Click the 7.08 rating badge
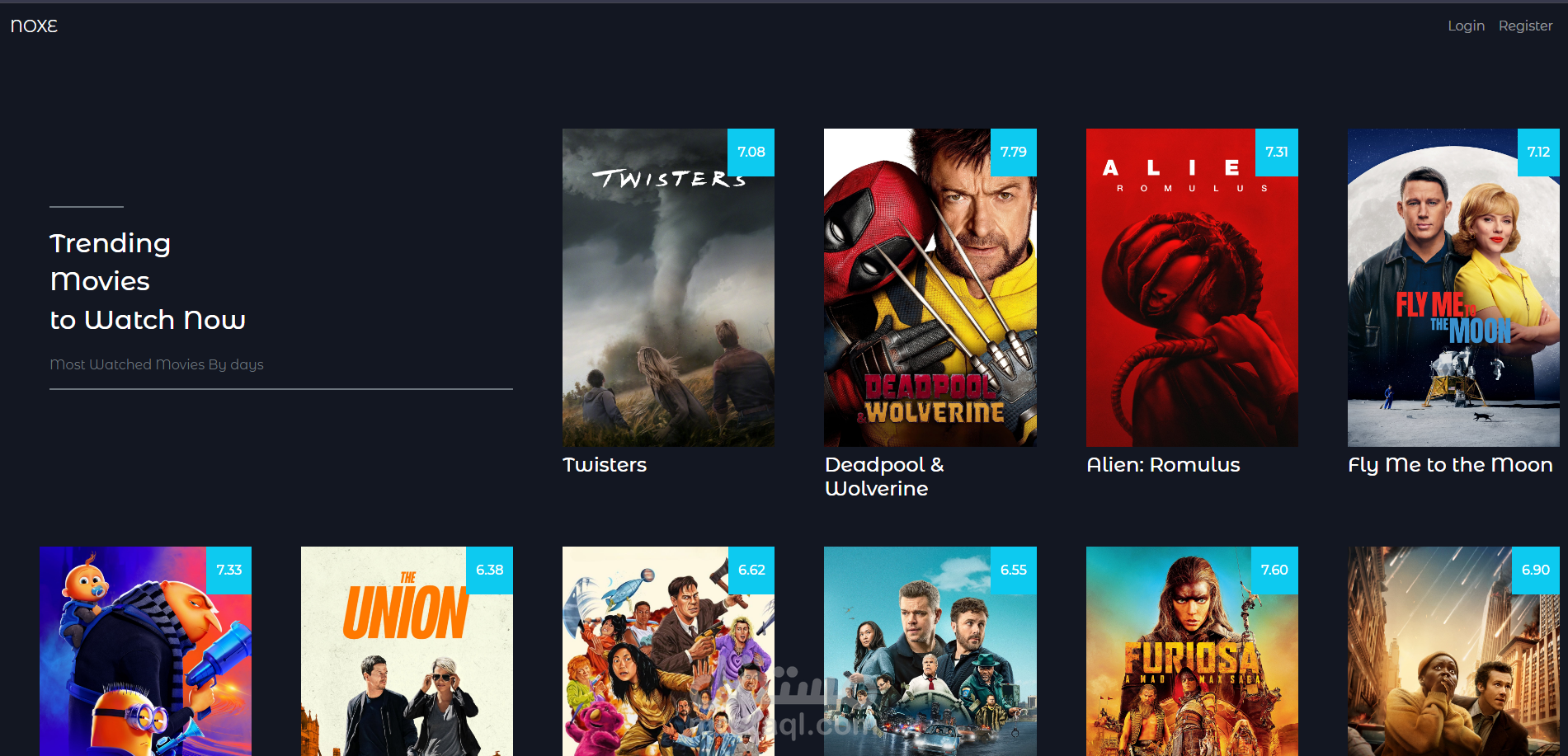This screenshot has width=1568, height=756. click(x=751, y=153)
